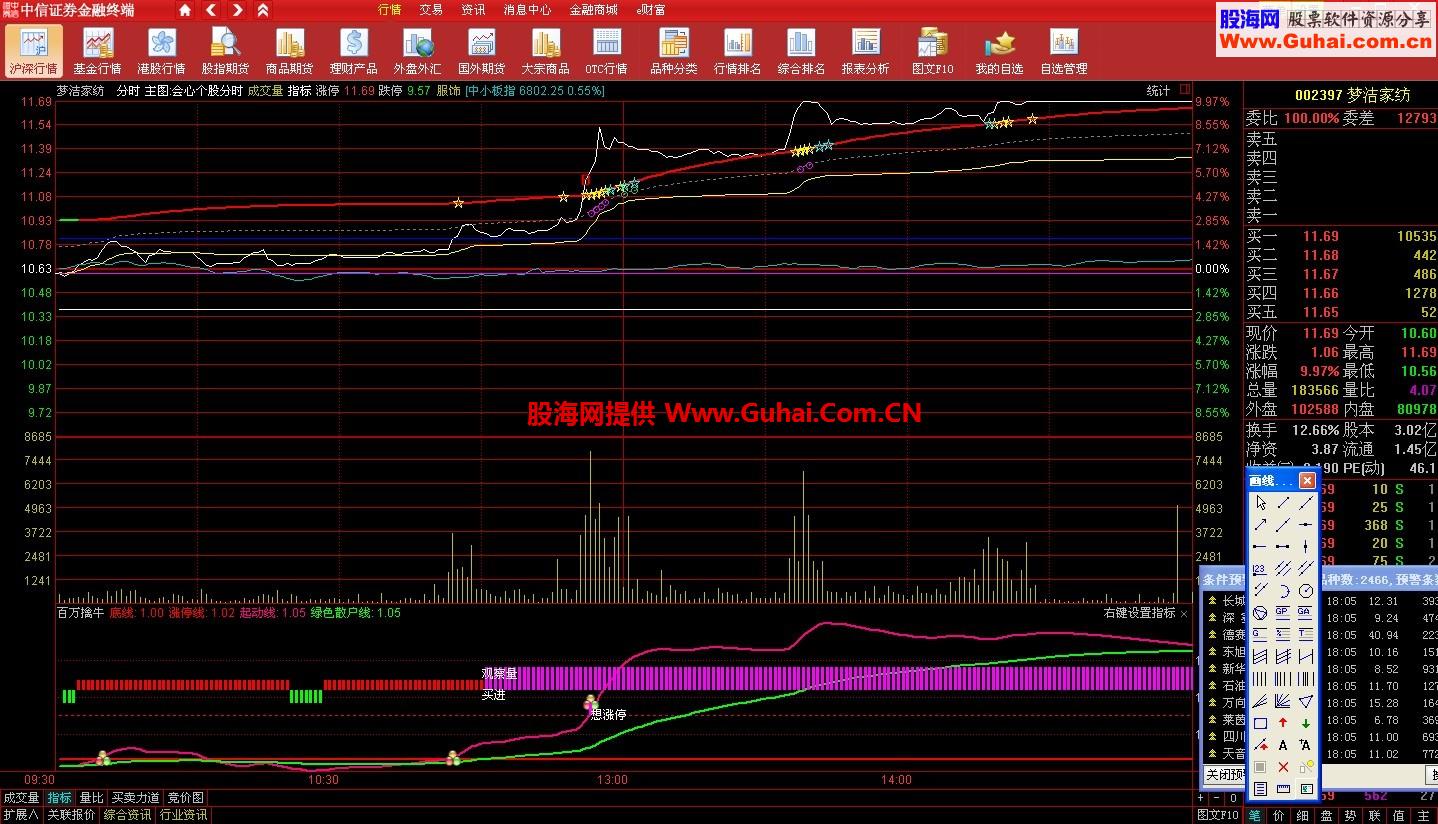Select red up-arrow marker tool
This screenshot has width=1438, height=824.
1283,723
